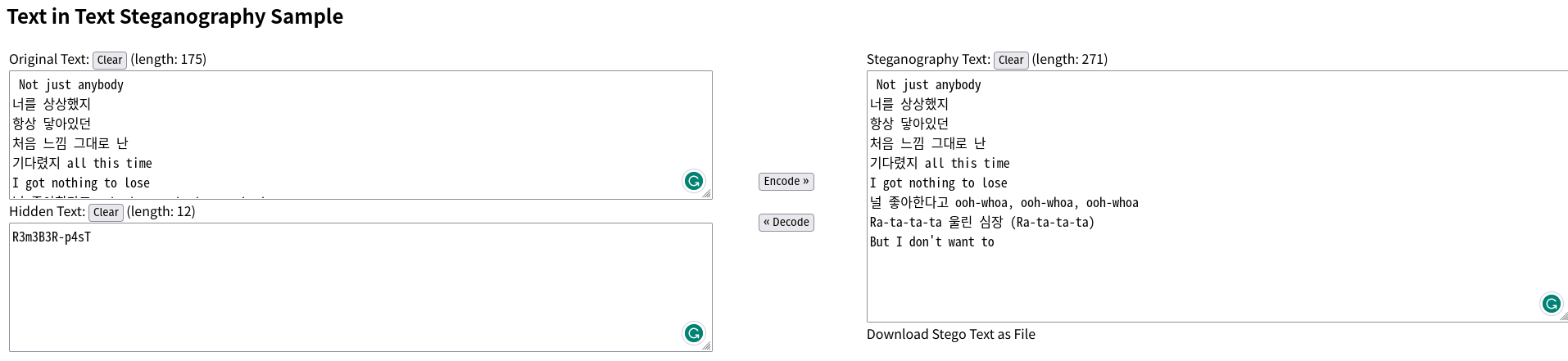This screenshot has height=361, width=1568.
Task: Clear the Hidden Text field
Action: tap(106, 212)
